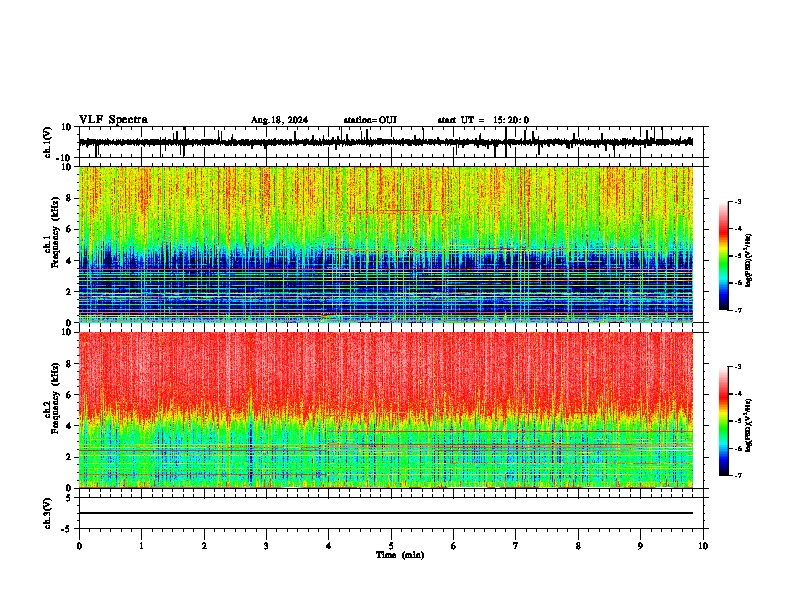792x612 pixels.
Task: Select the "start UT = 15:20:0" label
Action: coord(483,120)
